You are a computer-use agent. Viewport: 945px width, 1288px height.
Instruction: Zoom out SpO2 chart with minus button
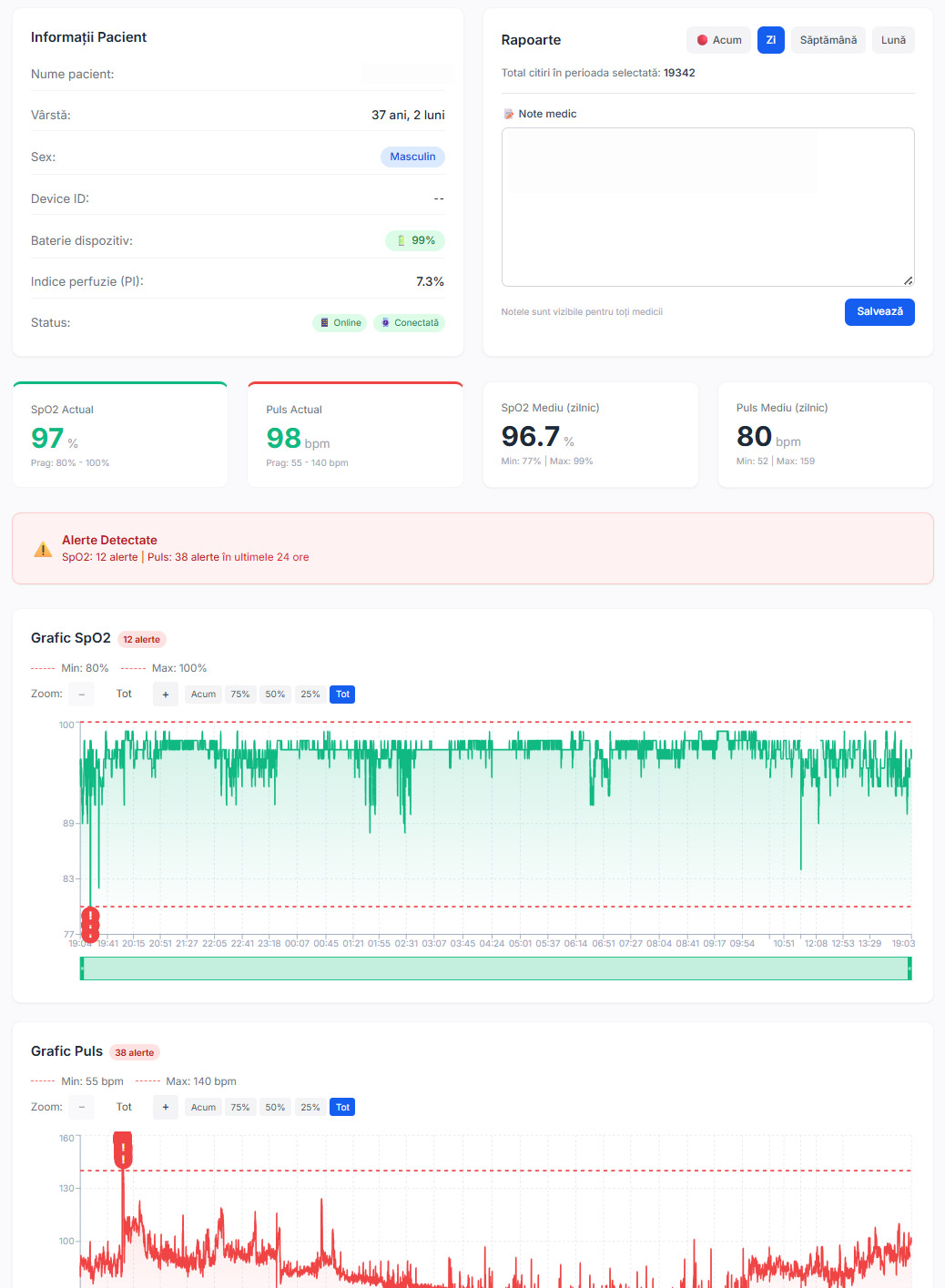82,695
